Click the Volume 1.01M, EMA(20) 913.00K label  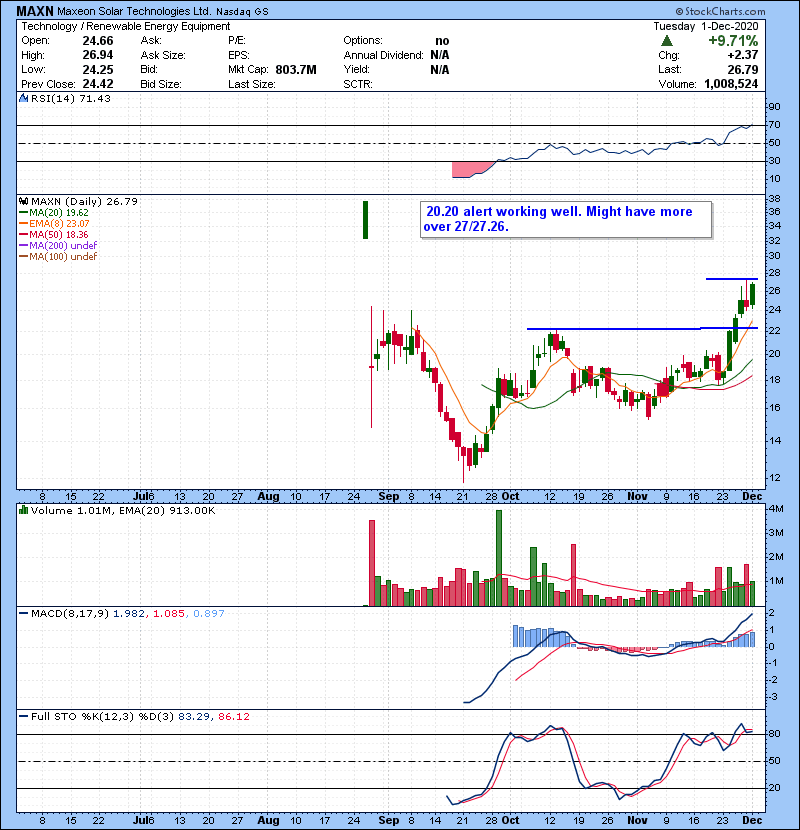123,511
